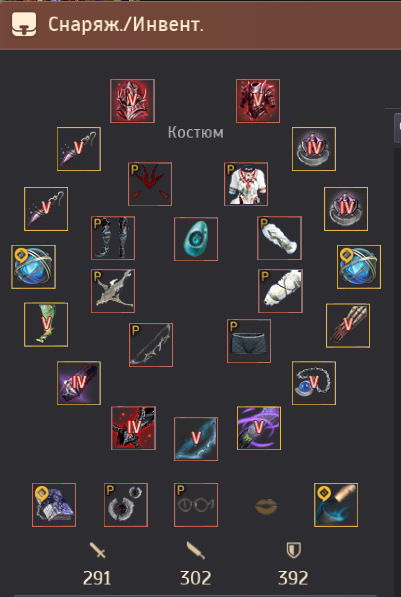This screenshot has width=401, height=597.
Task: Open the teal alchemy stone slot
Action: coord(196,239)
